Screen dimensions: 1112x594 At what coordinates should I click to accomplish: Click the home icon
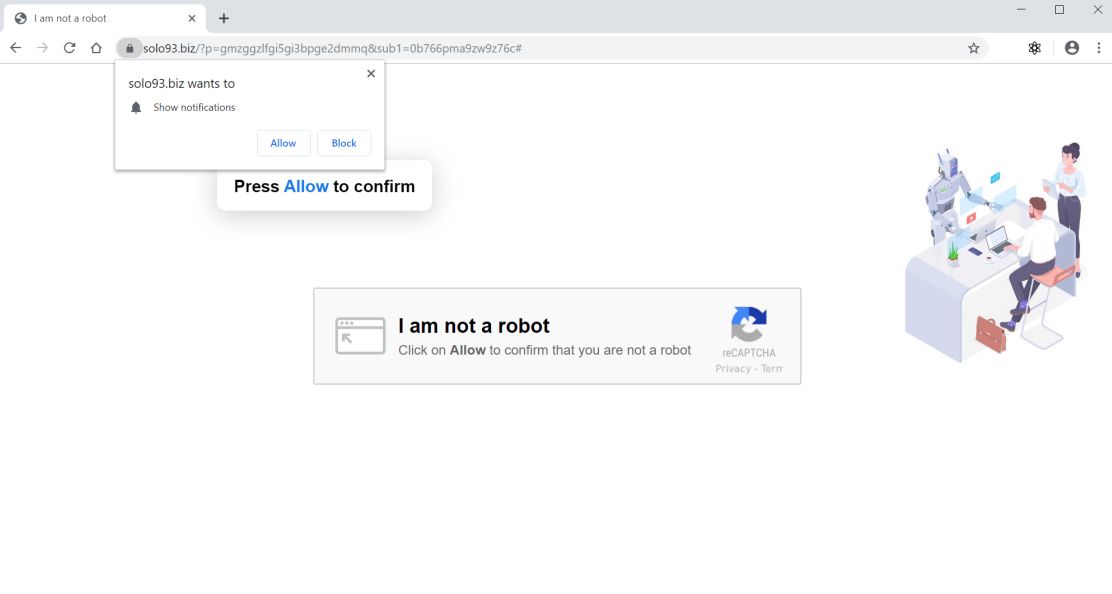(x=95, y=47)
